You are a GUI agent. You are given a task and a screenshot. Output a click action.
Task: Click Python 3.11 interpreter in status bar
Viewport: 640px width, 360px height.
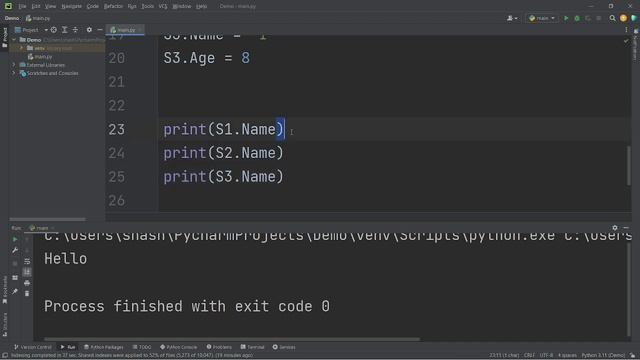coord(603,355)
